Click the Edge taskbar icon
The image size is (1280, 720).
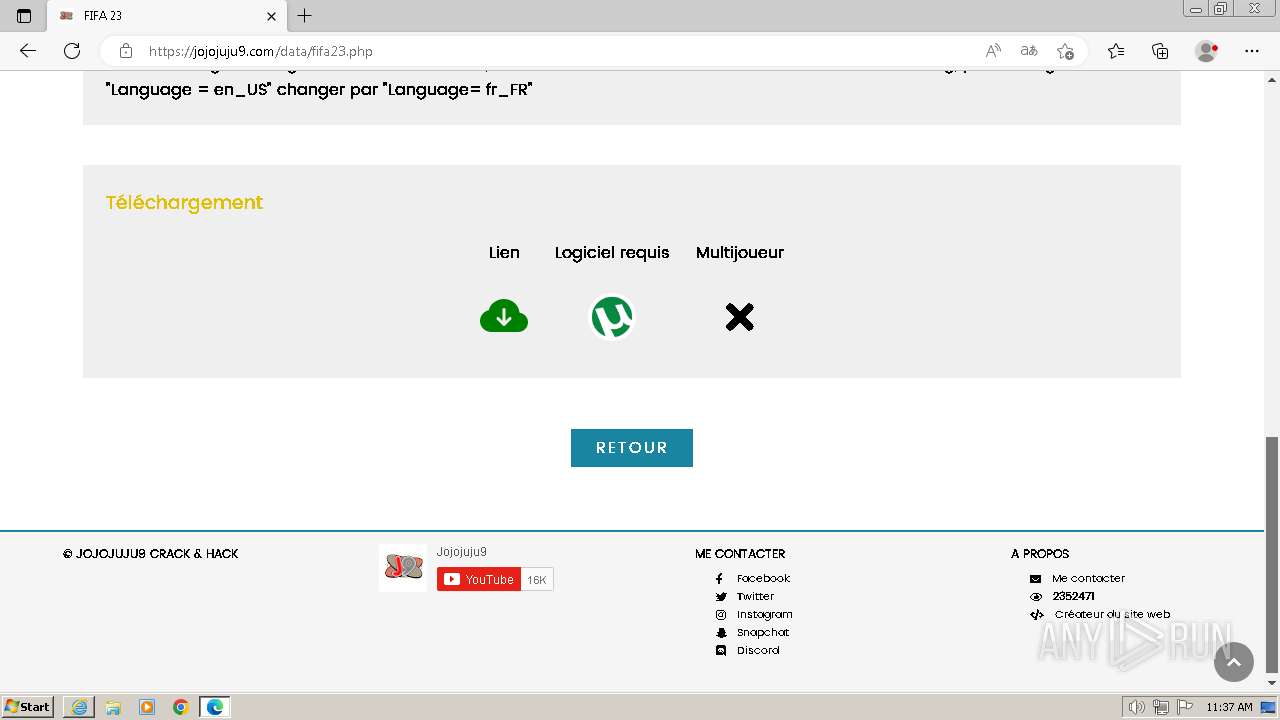pos(215,707)
